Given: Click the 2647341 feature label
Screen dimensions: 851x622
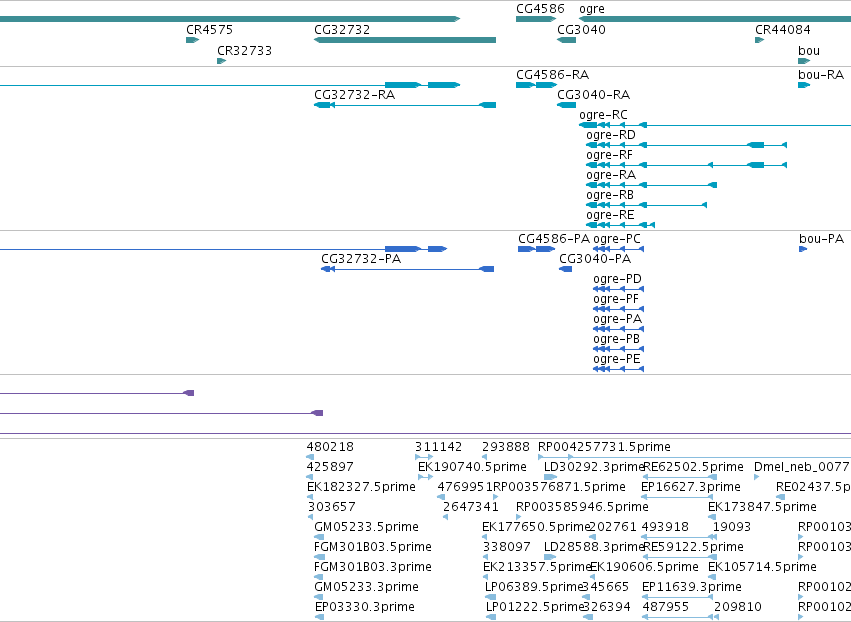Looking at the screenshot, I should (x=471, y=507).
